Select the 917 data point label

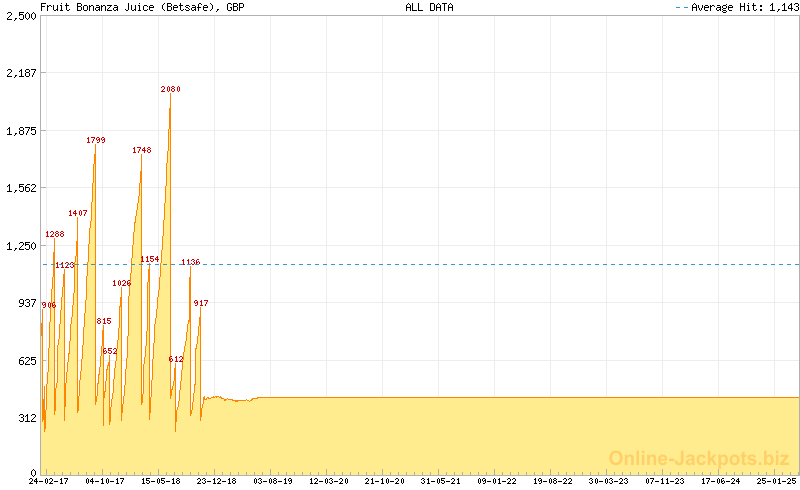[x=201, y=303]
